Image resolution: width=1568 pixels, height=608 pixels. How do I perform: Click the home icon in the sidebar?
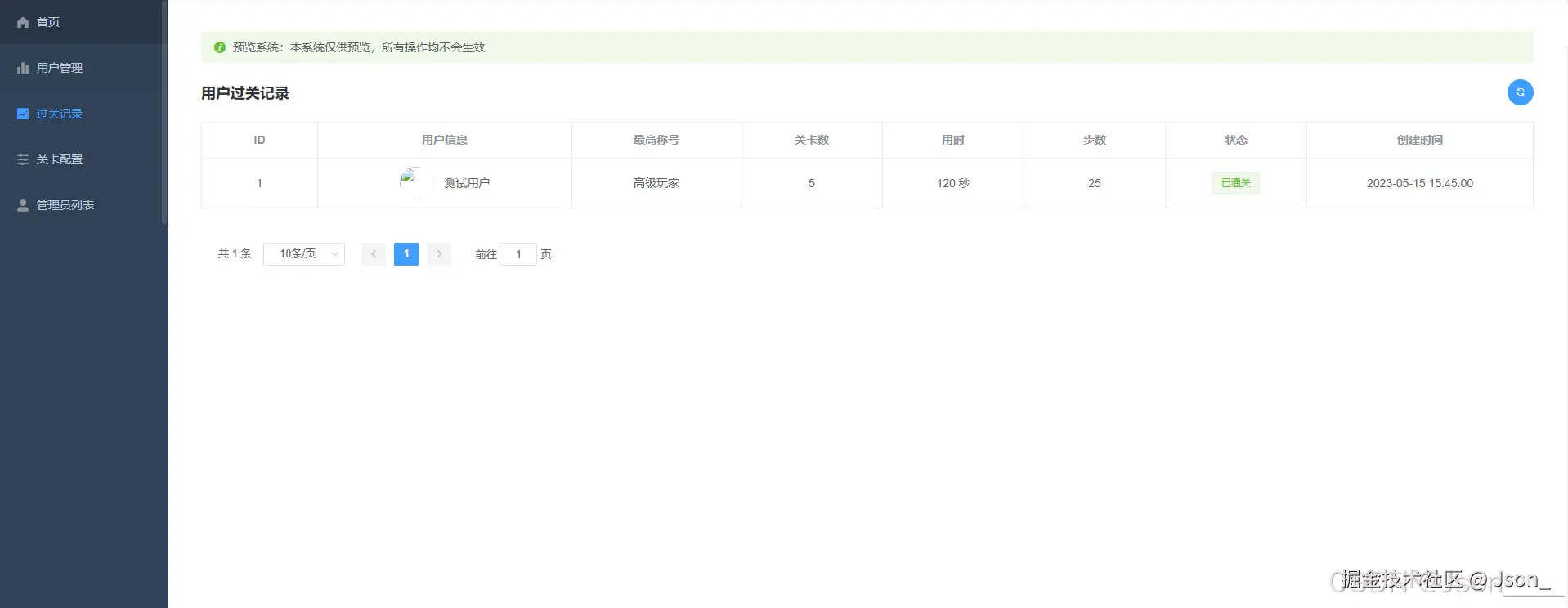click(x=23, y=22)
